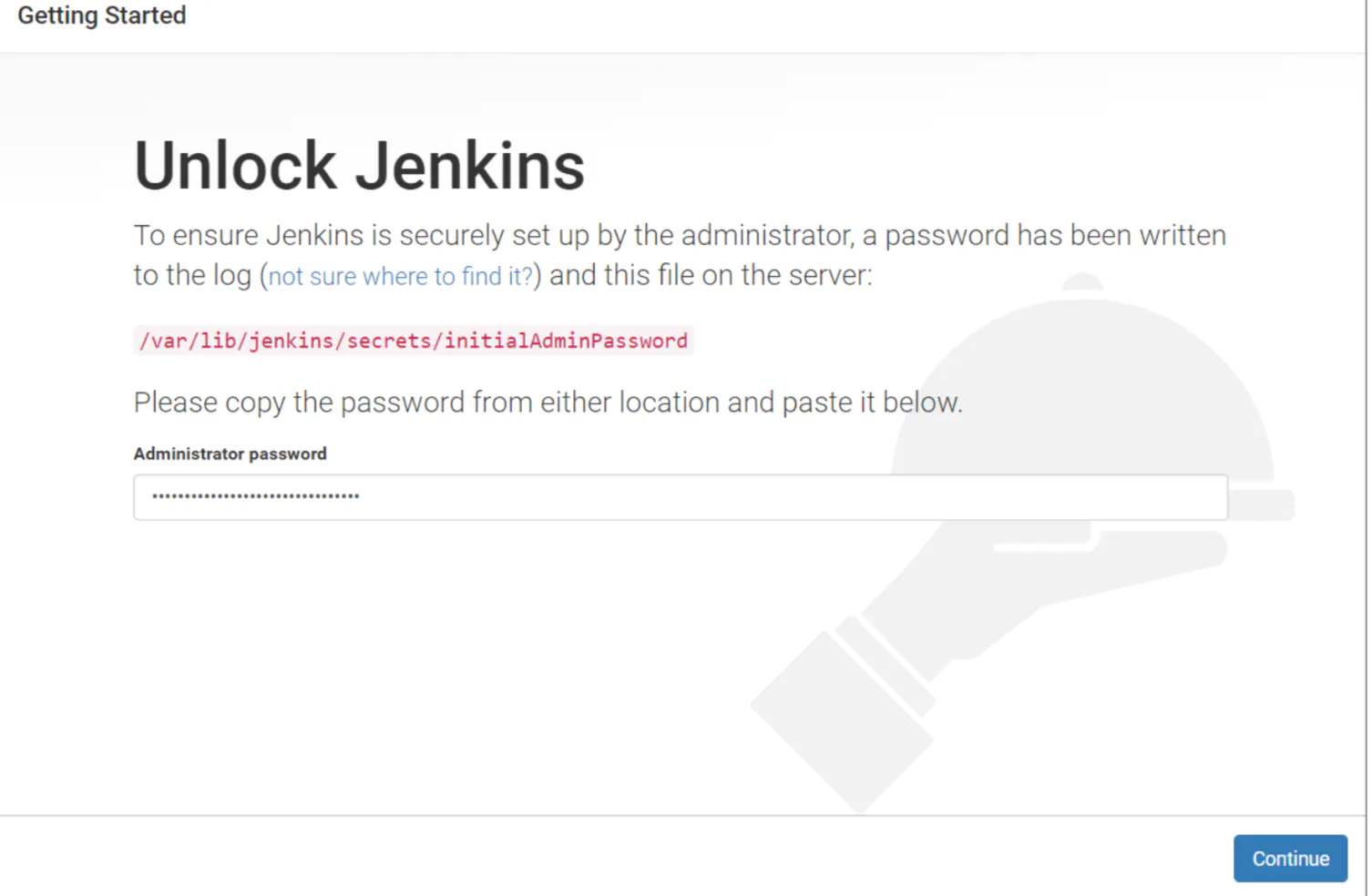Click "initialAdminPassword" in the red file path
The height and width of the screenshot is (896, 1372).
[566, 341]
